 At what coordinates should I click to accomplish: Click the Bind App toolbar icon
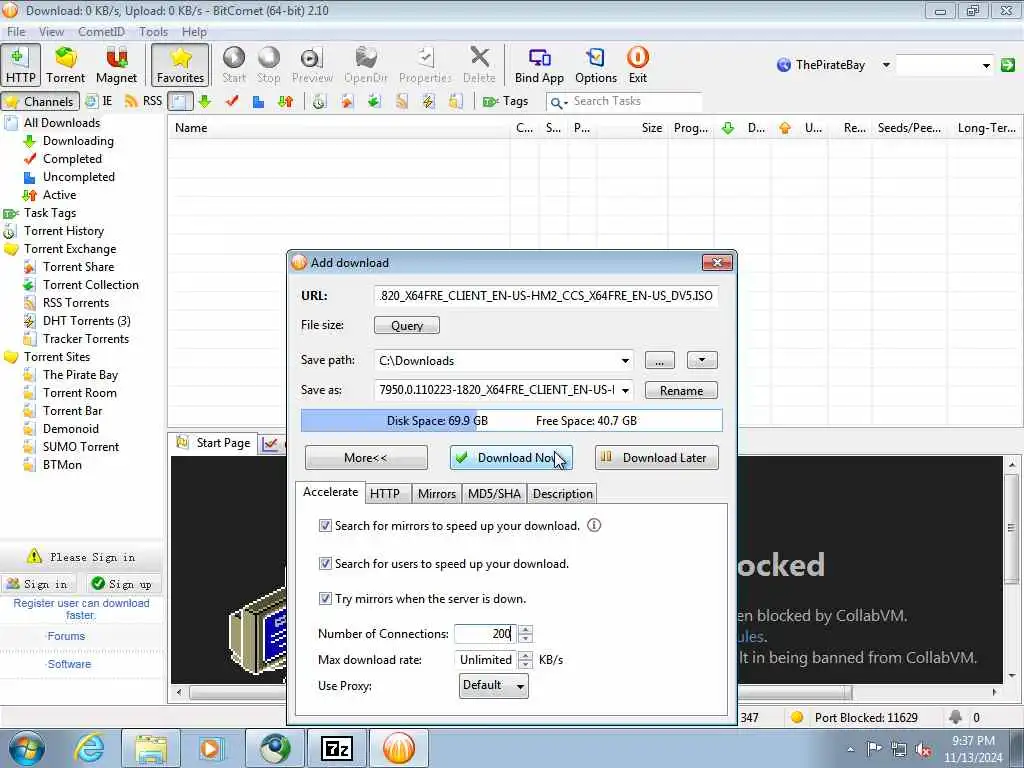click(539, 65)
